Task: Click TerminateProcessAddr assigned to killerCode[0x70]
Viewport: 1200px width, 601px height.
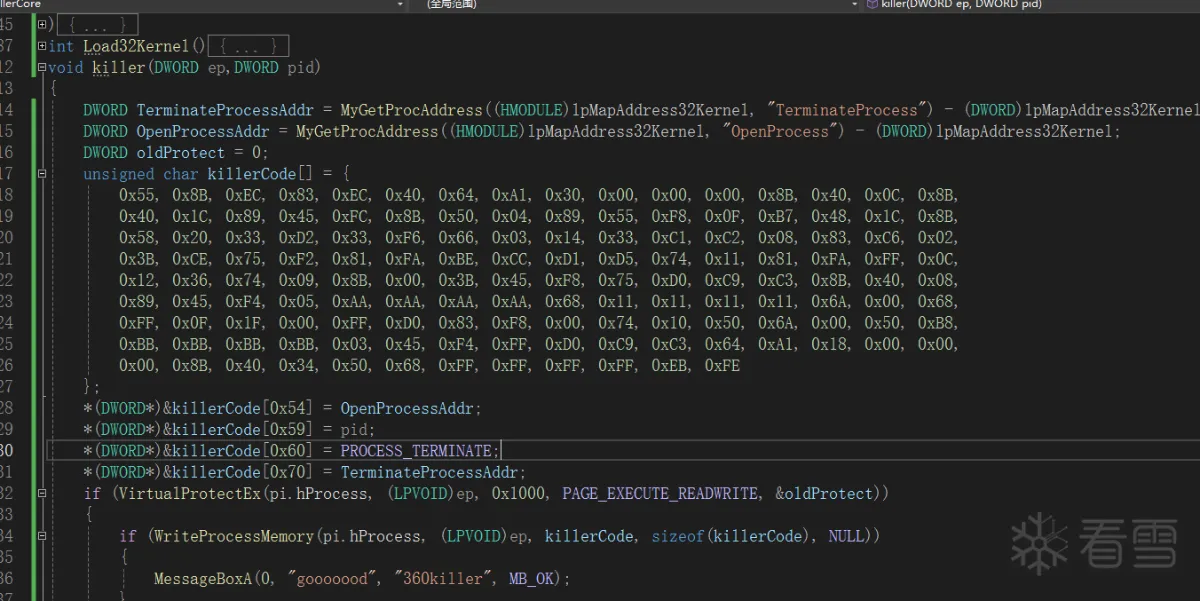Action: click(429, 472)
